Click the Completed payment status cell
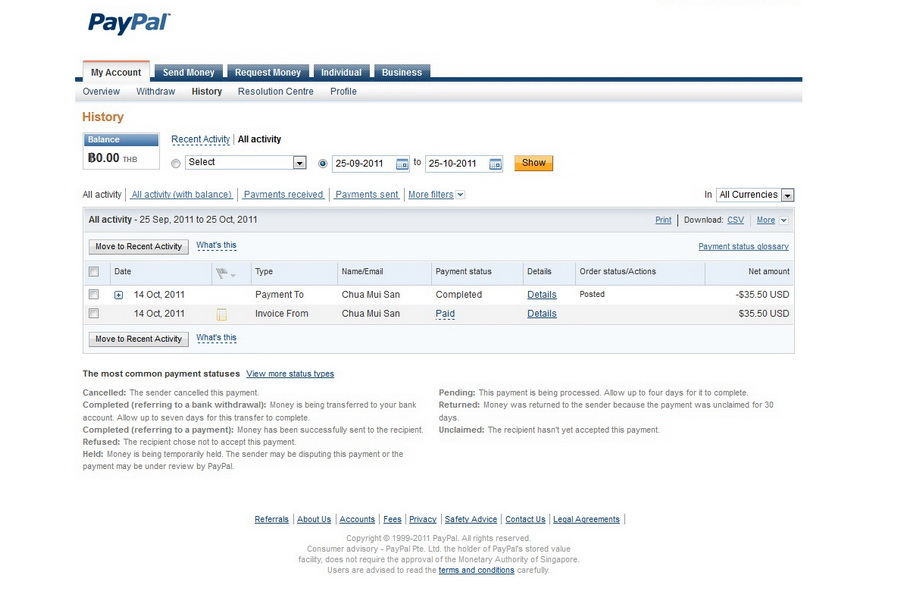This screenshot has width=900, height=598. [x=459, y=295]
